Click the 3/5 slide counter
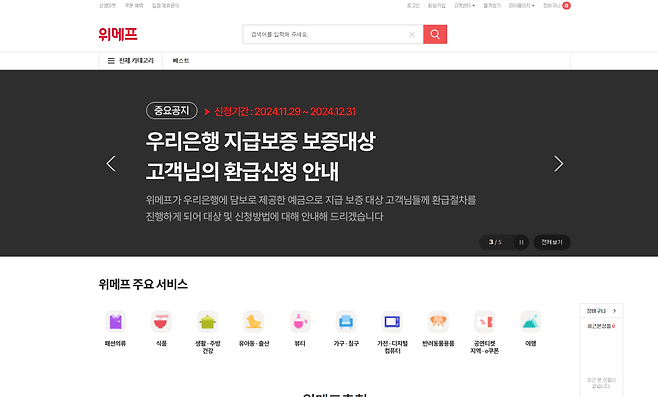 [495, 242]
